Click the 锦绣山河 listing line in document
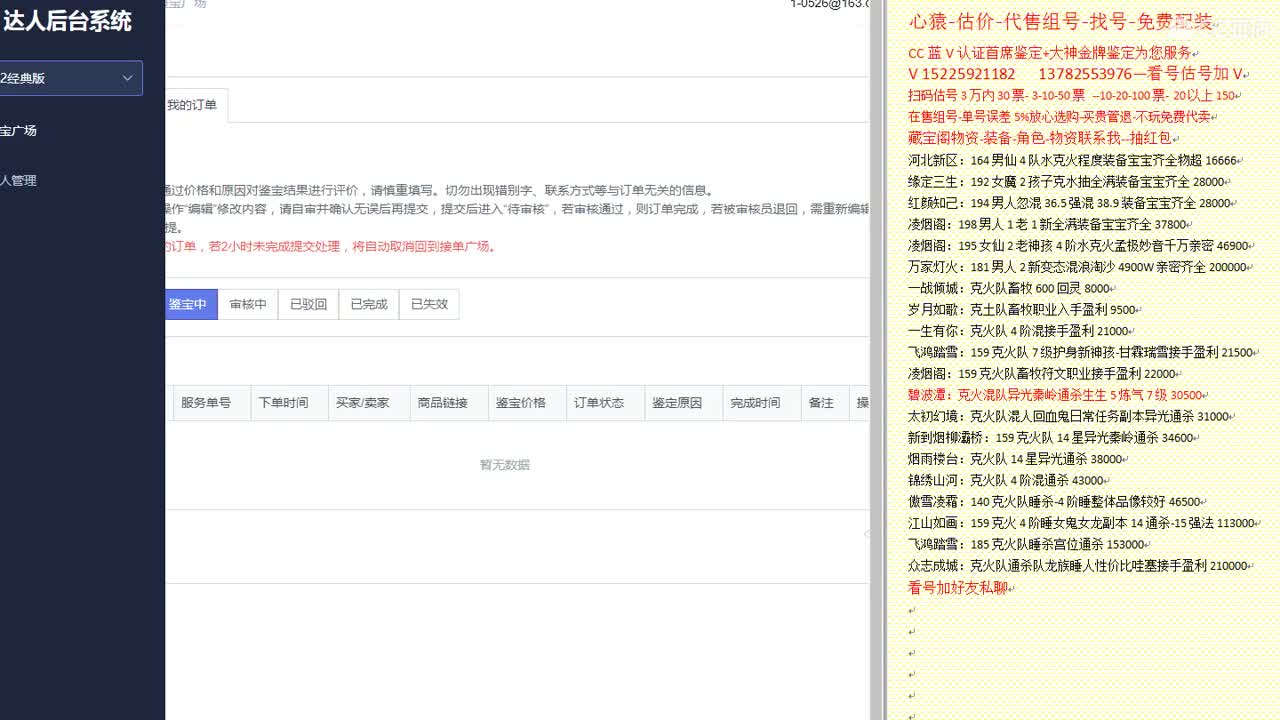1280x720 pixels. [1005, 480]
